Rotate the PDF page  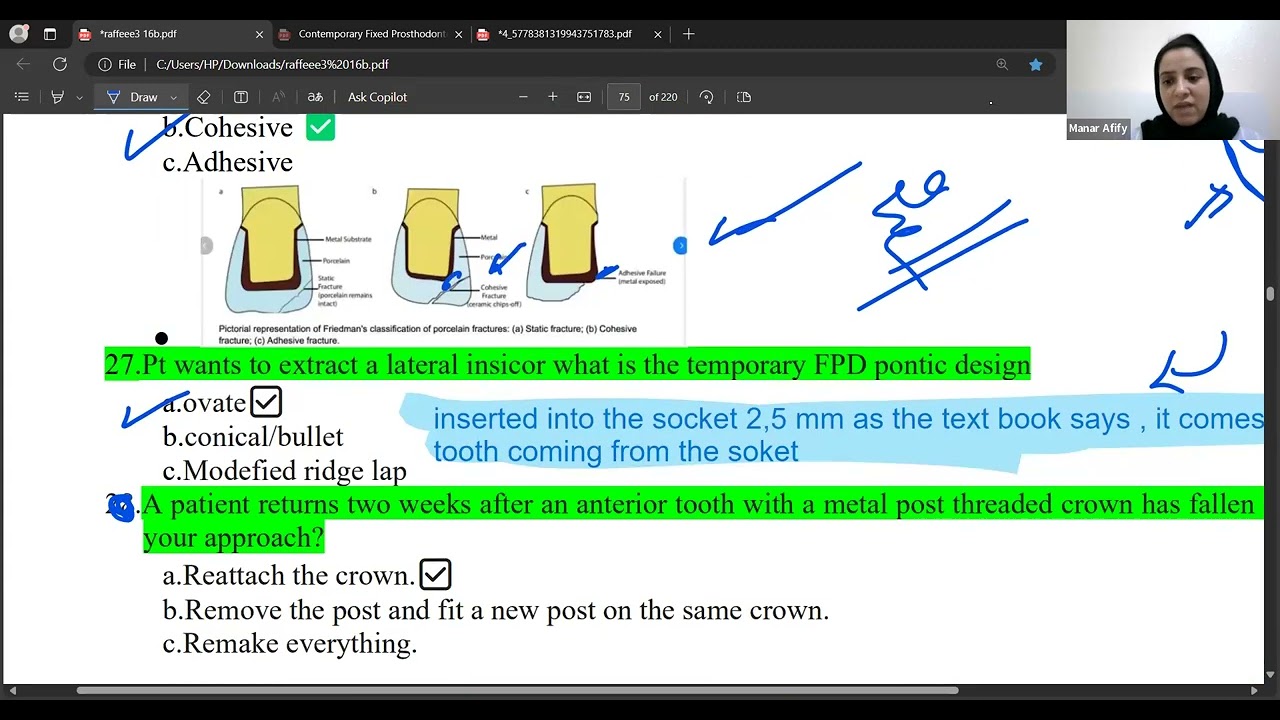coord(707,97)
